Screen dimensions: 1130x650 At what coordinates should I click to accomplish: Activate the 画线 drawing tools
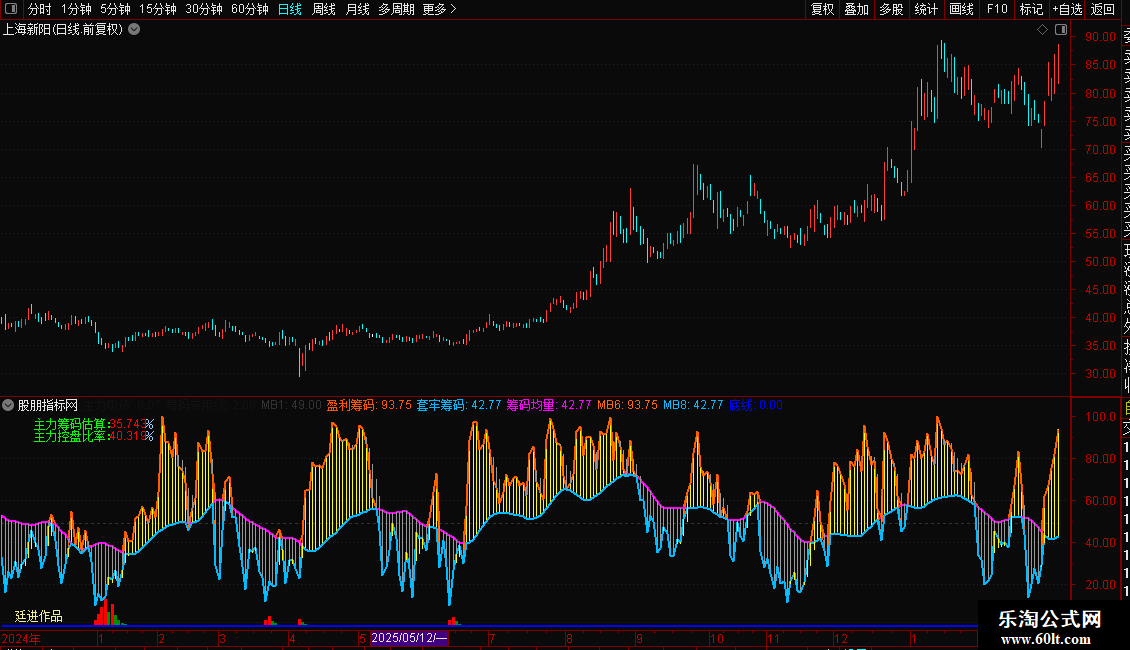coord(961,9)
